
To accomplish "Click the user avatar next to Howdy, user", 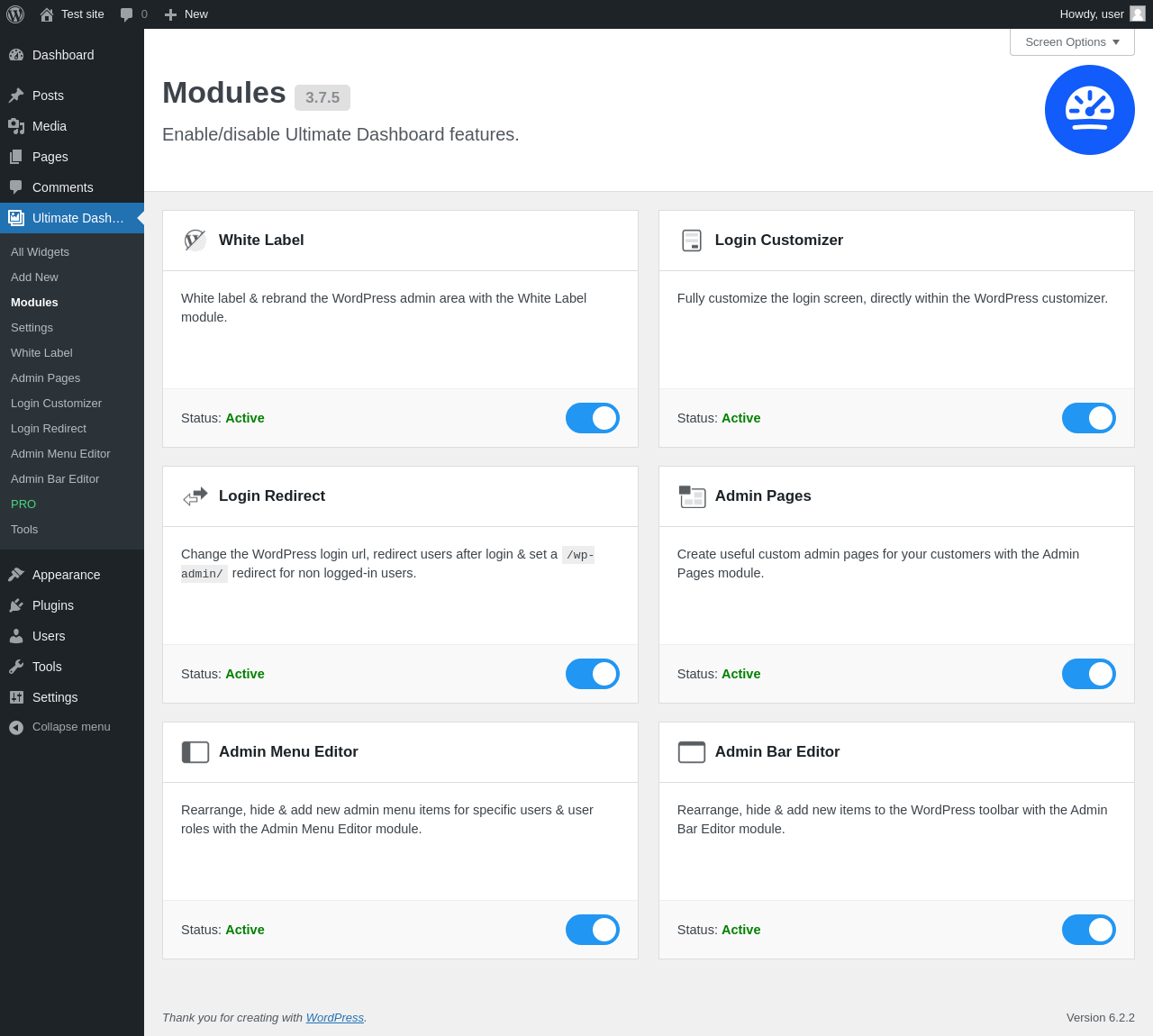I will (x=1138, y=14).
